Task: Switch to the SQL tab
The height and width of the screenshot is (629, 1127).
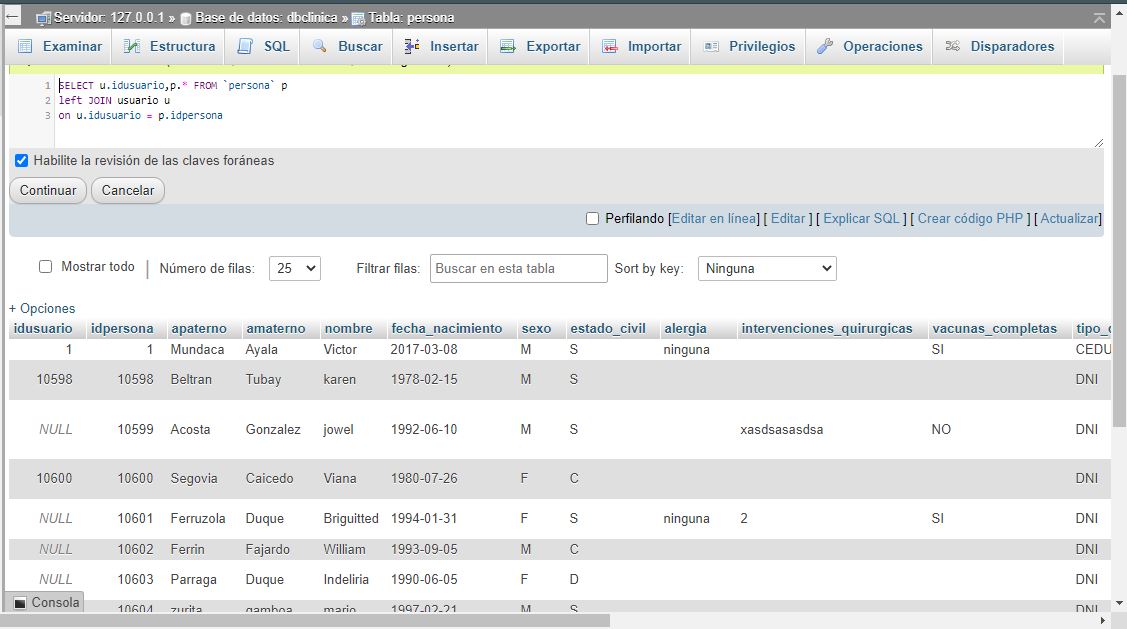Action: (x=262, y=46)
